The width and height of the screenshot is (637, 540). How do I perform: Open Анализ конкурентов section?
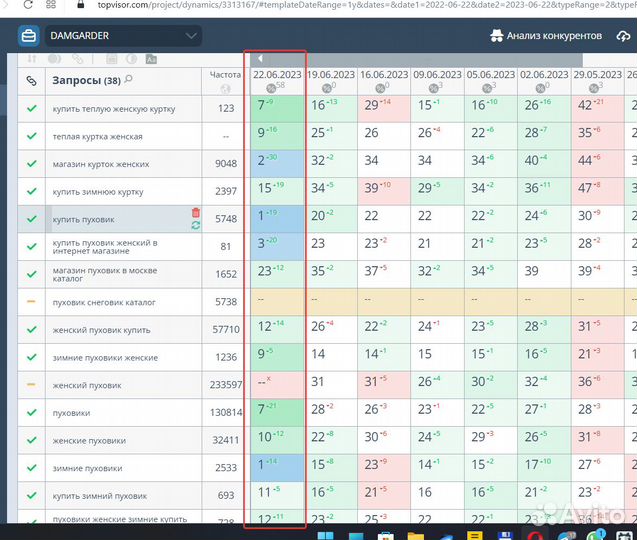tap(546, 36)
